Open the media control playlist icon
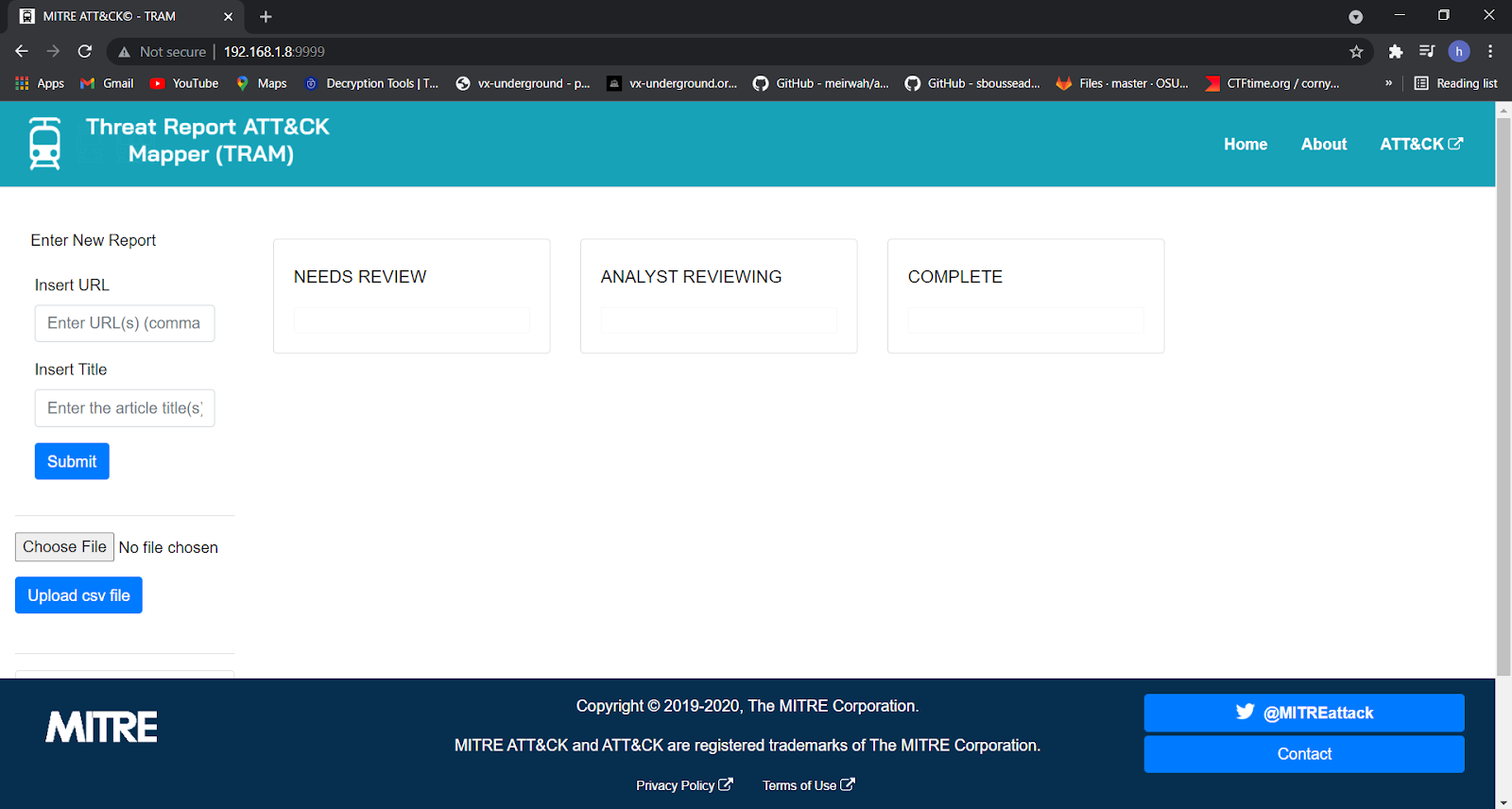1512x809 pixels. point(1427,52)
